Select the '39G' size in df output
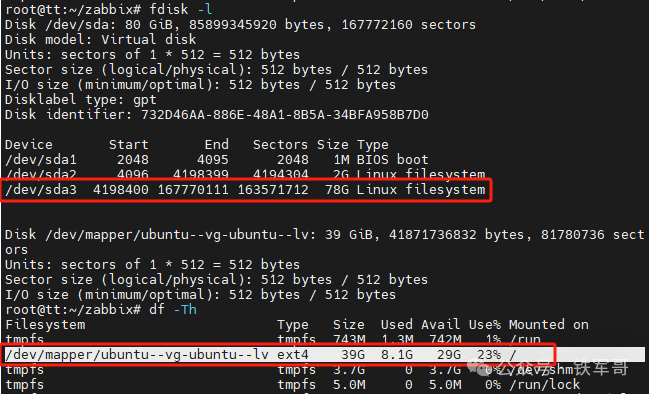The height and width of the screenshot is (394, 650). click(353, 355)
